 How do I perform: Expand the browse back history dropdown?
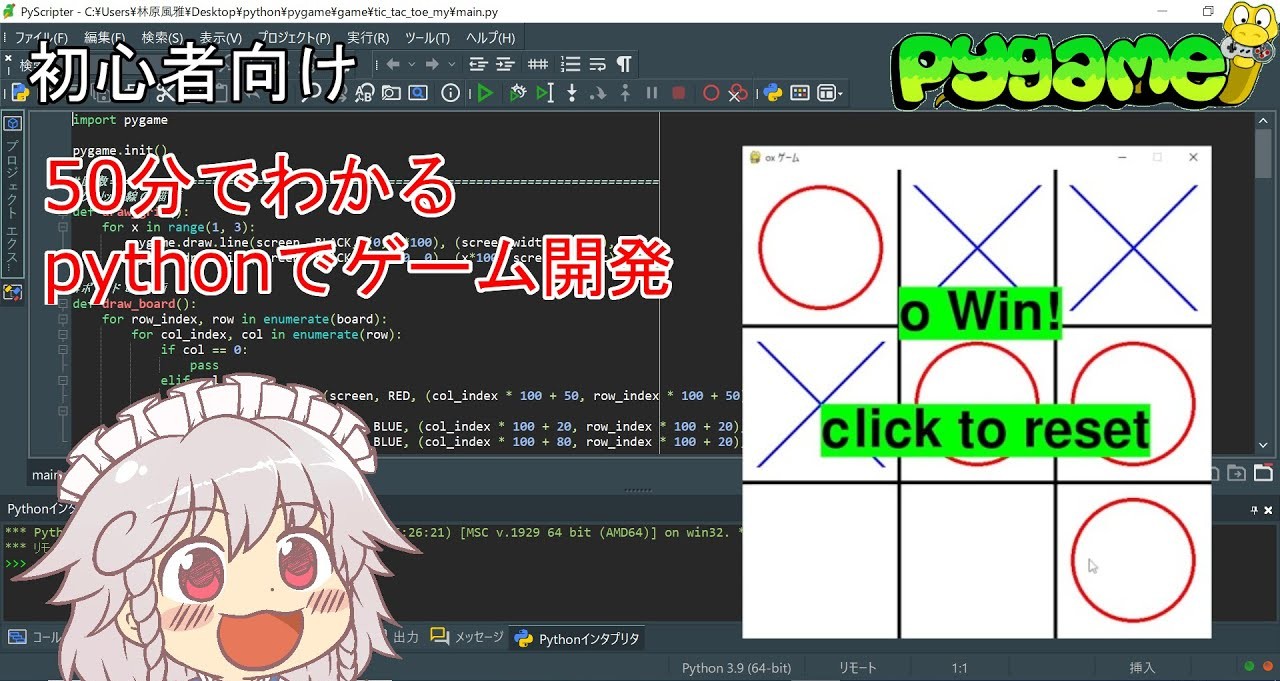tap(410, 64)
